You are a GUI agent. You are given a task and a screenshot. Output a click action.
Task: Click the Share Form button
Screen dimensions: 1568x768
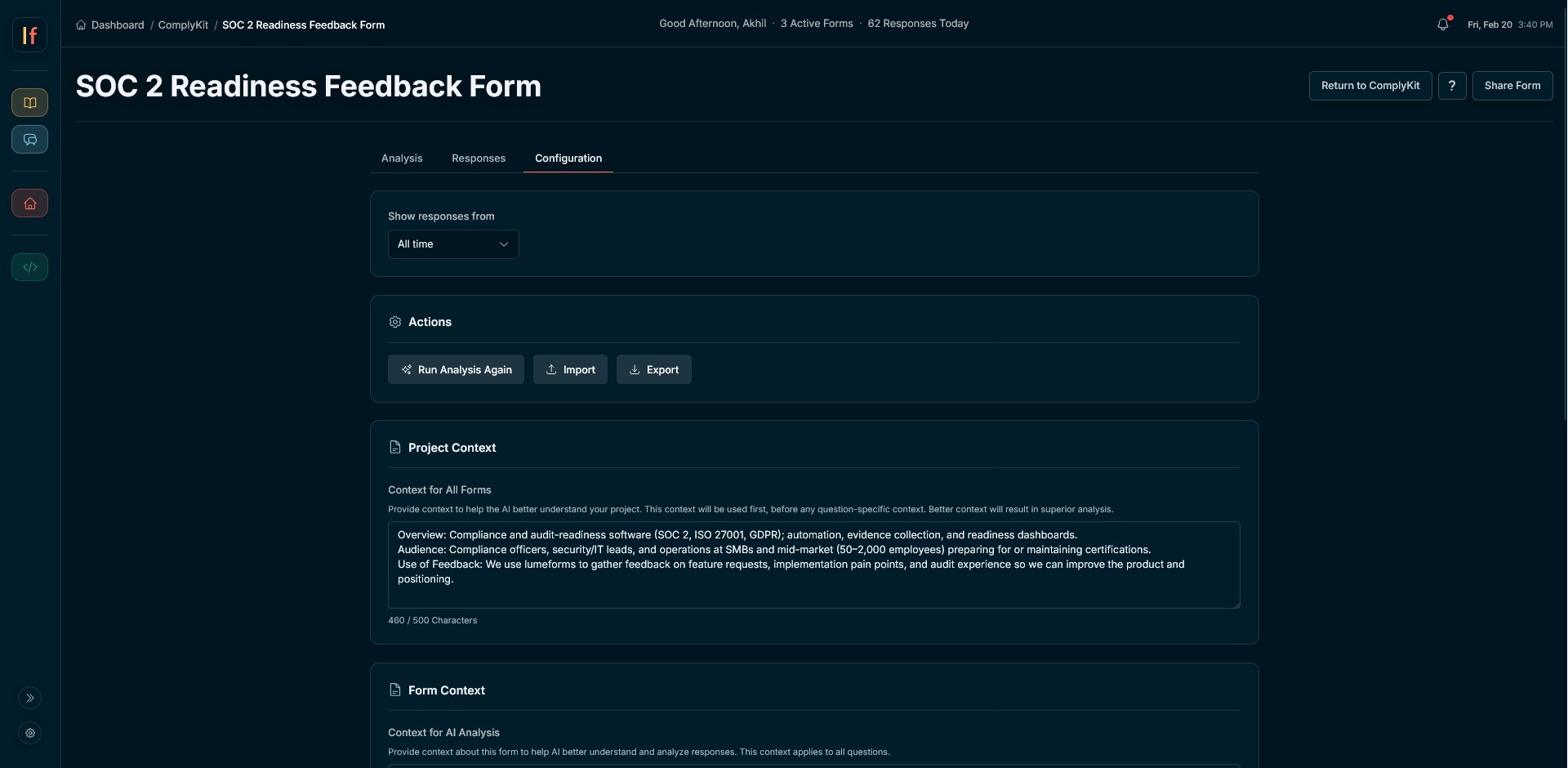tap(1512, 86)
